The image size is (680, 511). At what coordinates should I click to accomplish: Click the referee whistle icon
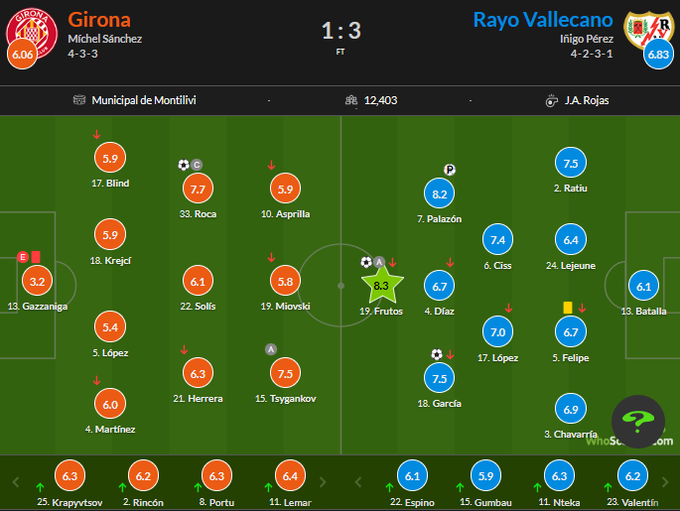pos(551,100)
